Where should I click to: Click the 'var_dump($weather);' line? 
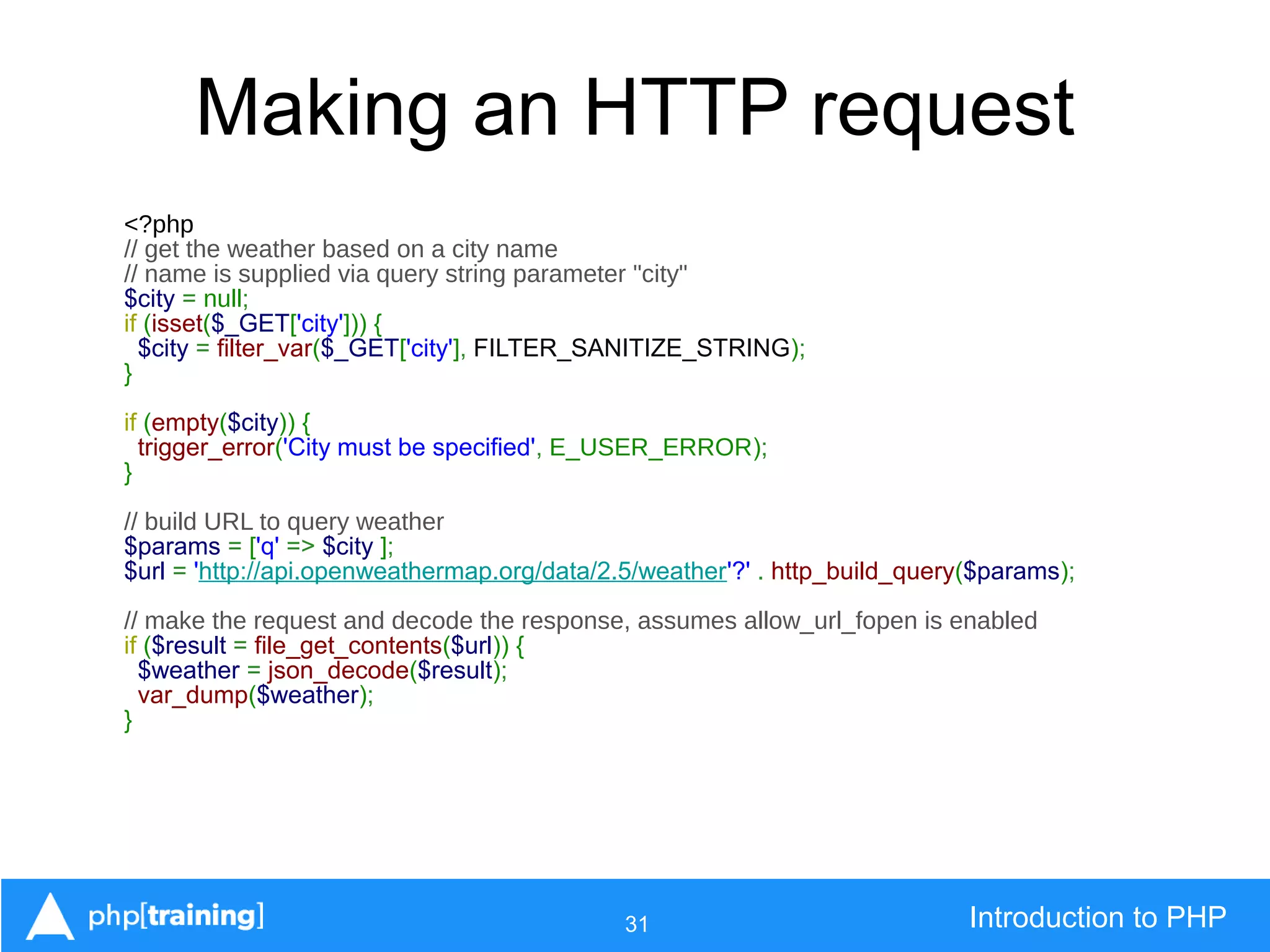point(255,695)
